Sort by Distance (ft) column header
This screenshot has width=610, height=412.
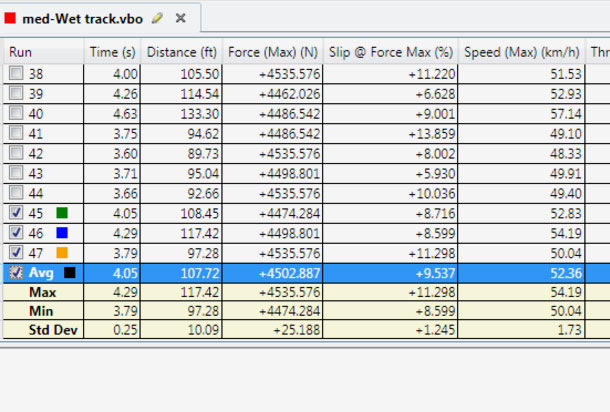click(x=182, y=51)
